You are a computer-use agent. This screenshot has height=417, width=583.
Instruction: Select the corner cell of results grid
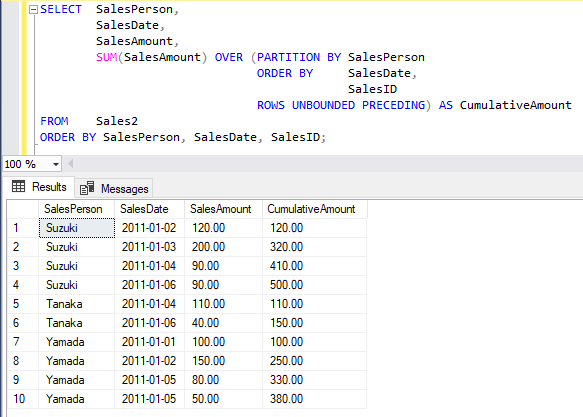tap(23, 209)
